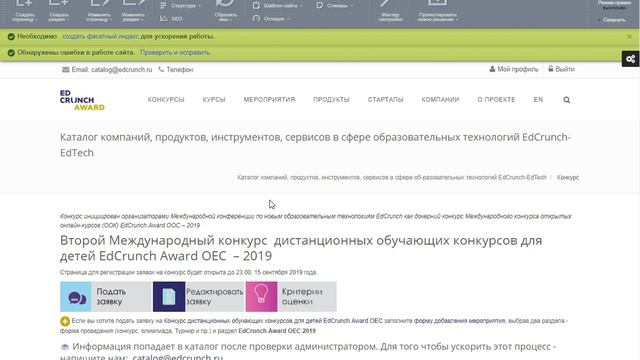Open the СТАРТАПЫ menu item
This screenshot has width=640, height=360.
(386, 100)
